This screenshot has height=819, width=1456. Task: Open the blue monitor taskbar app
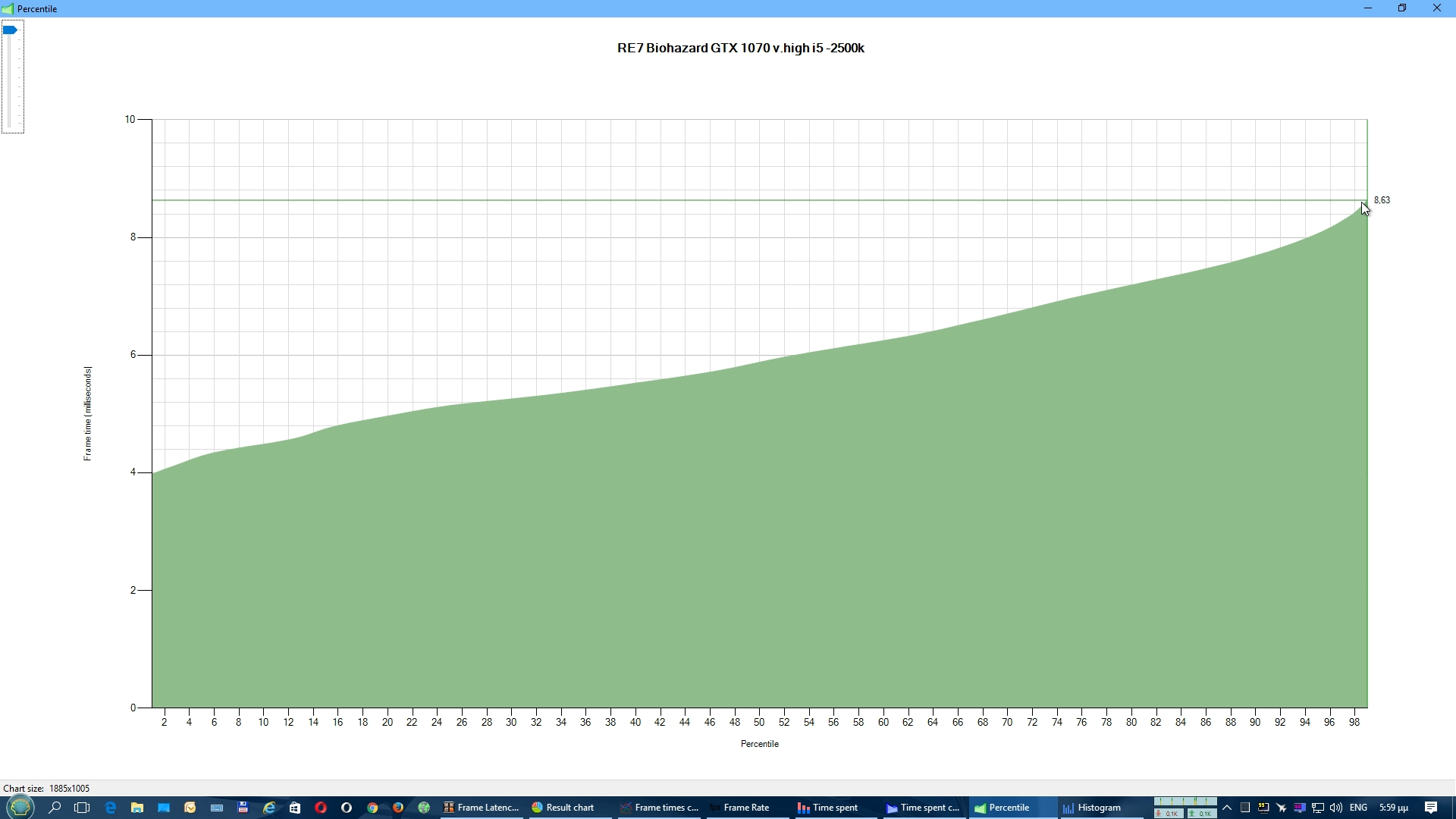164,808
